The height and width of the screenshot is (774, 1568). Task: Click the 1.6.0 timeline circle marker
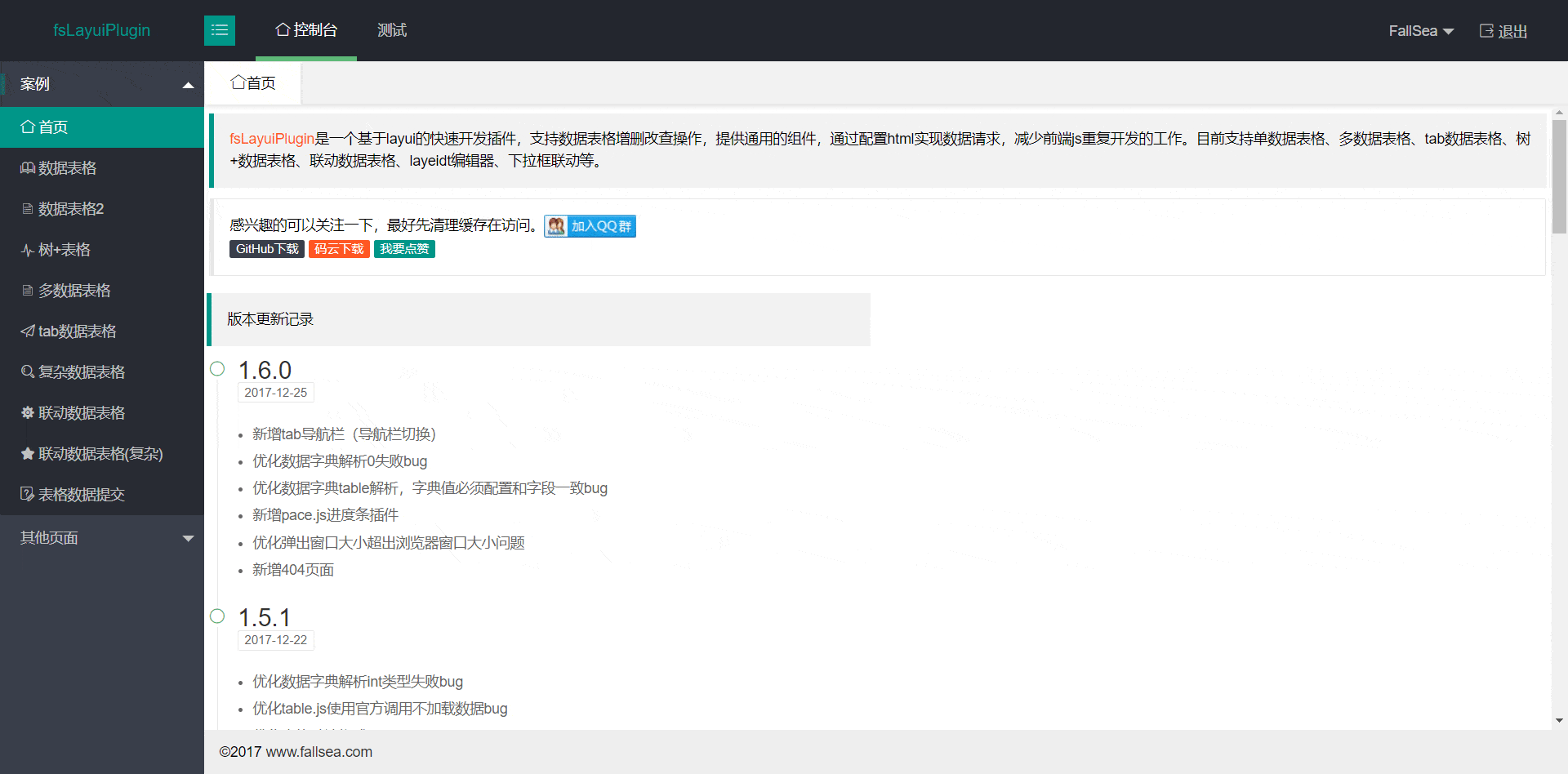[217, 369]
